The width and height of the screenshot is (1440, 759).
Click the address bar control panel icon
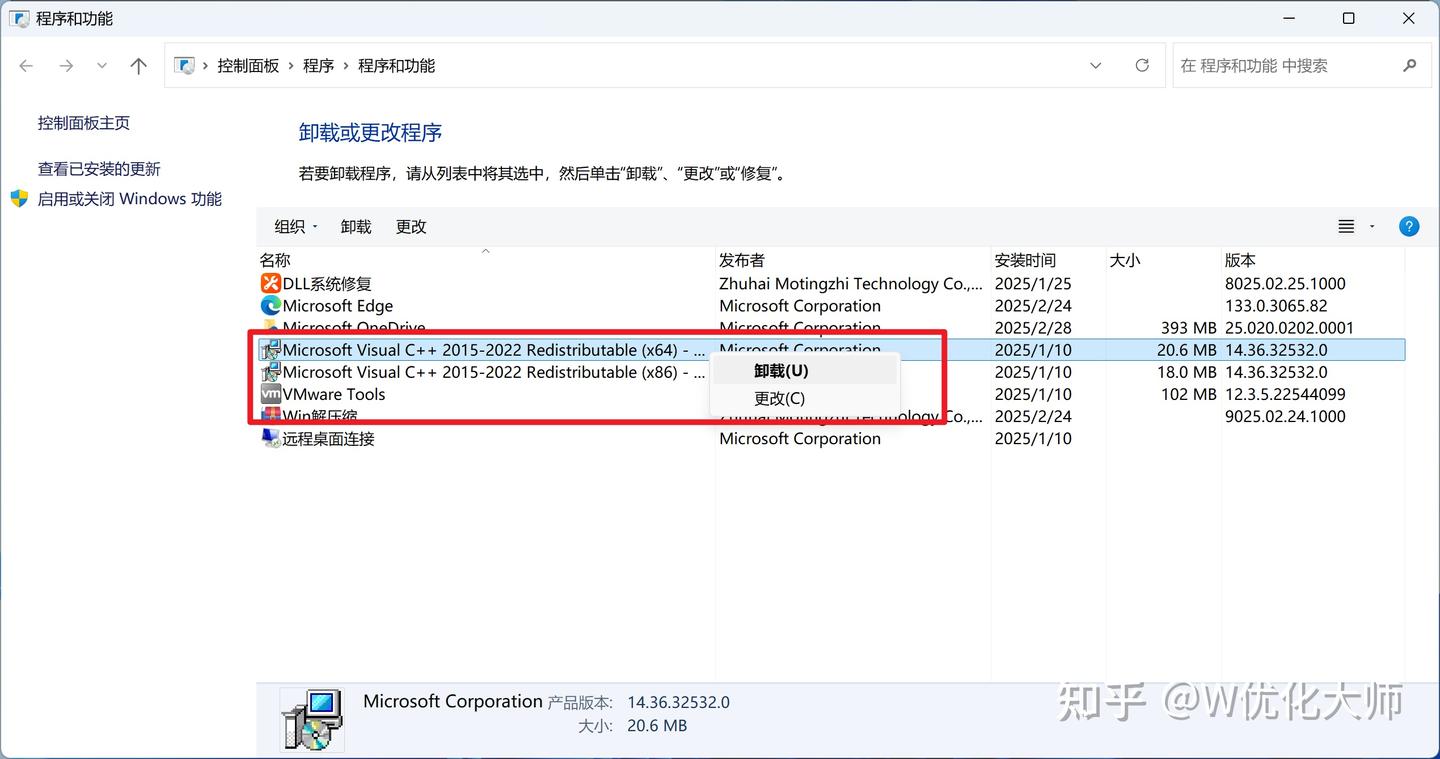[184, 66]
